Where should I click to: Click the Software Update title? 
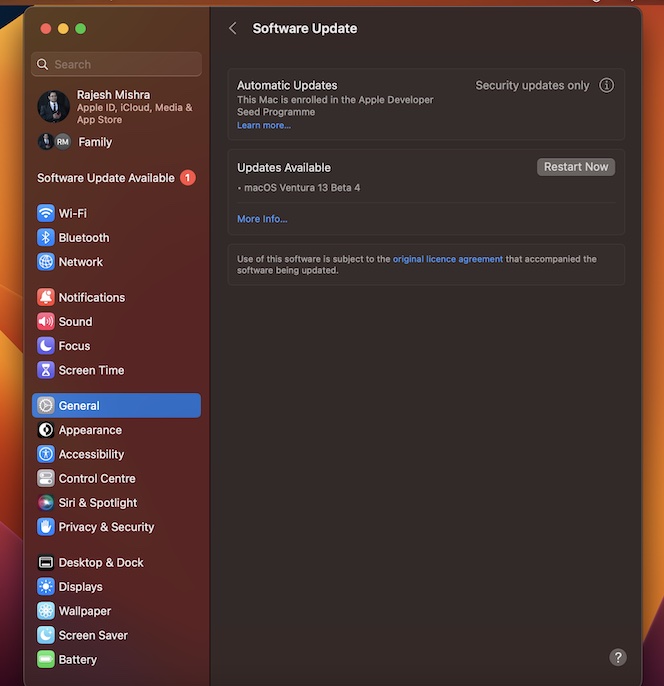point(304,28)
